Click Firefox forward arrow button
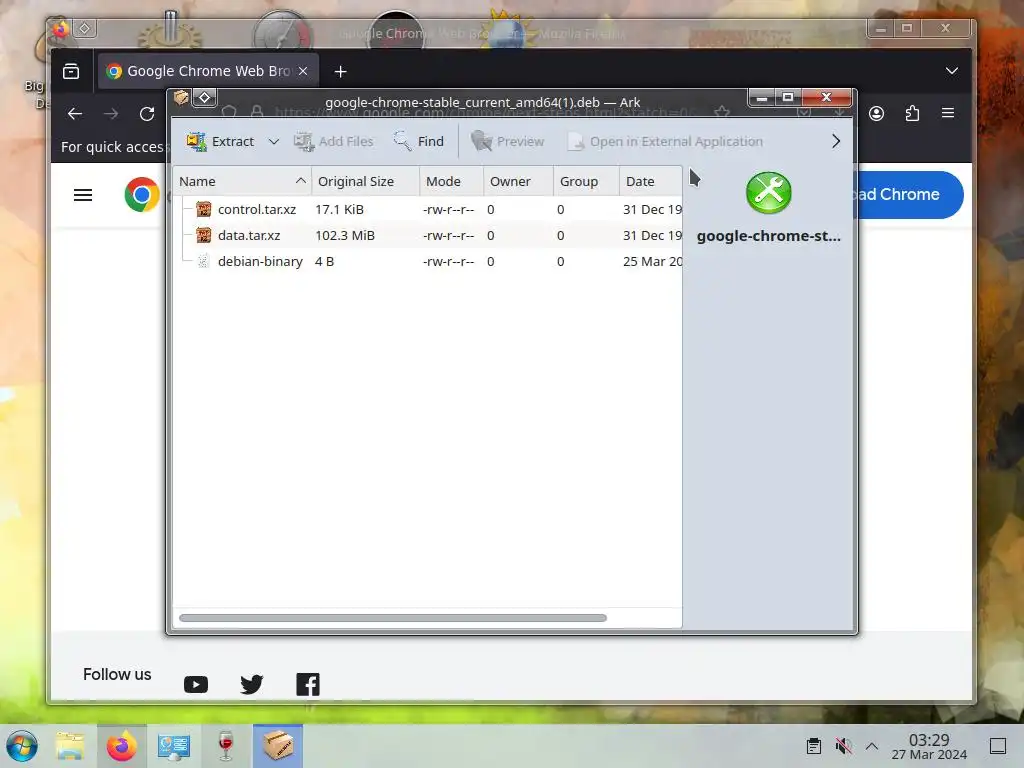The width and height of the screenshot is (1024, 768). pos(111,114)
